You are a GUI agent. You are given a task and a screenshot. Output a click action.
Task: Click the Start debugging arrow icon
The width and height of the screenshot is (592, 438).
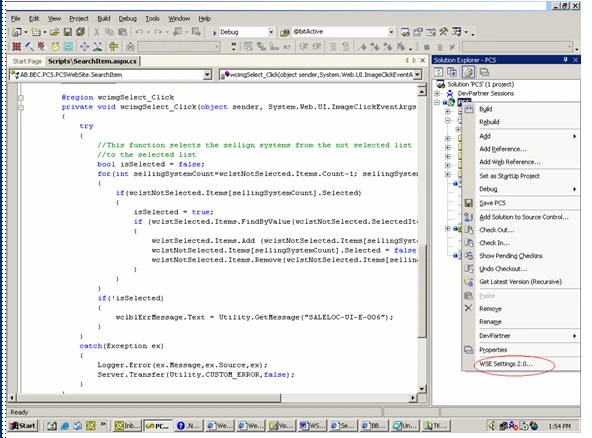pyautogui.click(x=214, y=32)
